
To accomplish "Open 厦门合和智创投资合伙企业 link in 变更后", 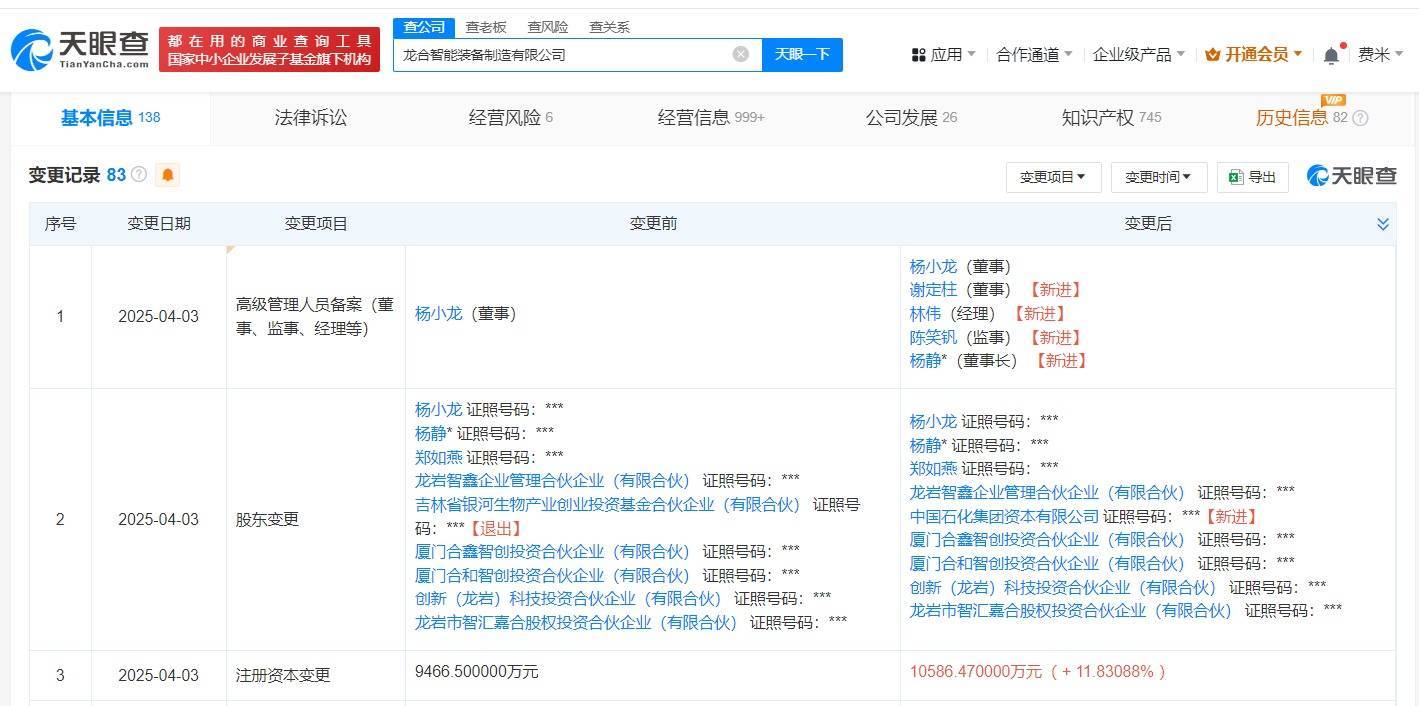I will point(1047,564).
